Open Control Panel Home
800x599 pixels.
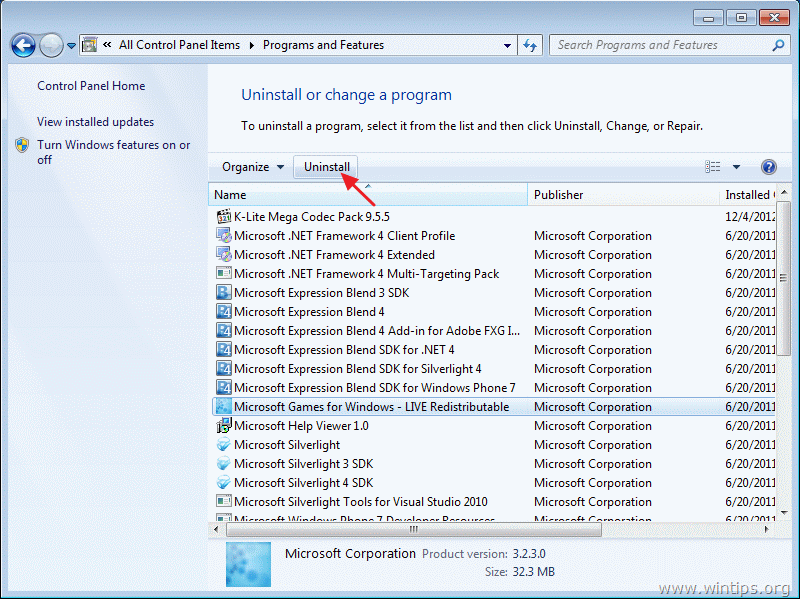point(91,86)
